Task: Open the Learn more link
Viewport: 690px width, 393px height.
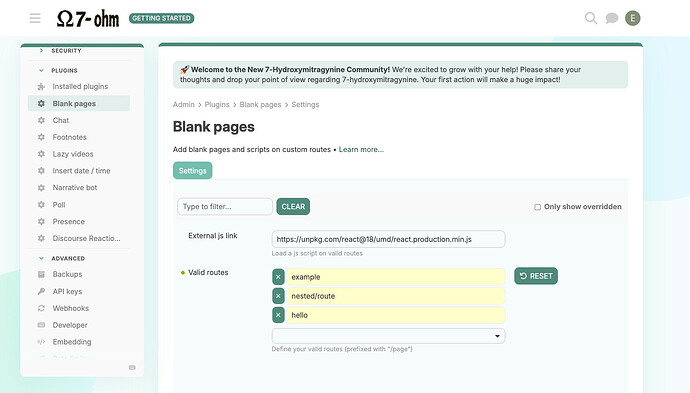Action: 361,150
